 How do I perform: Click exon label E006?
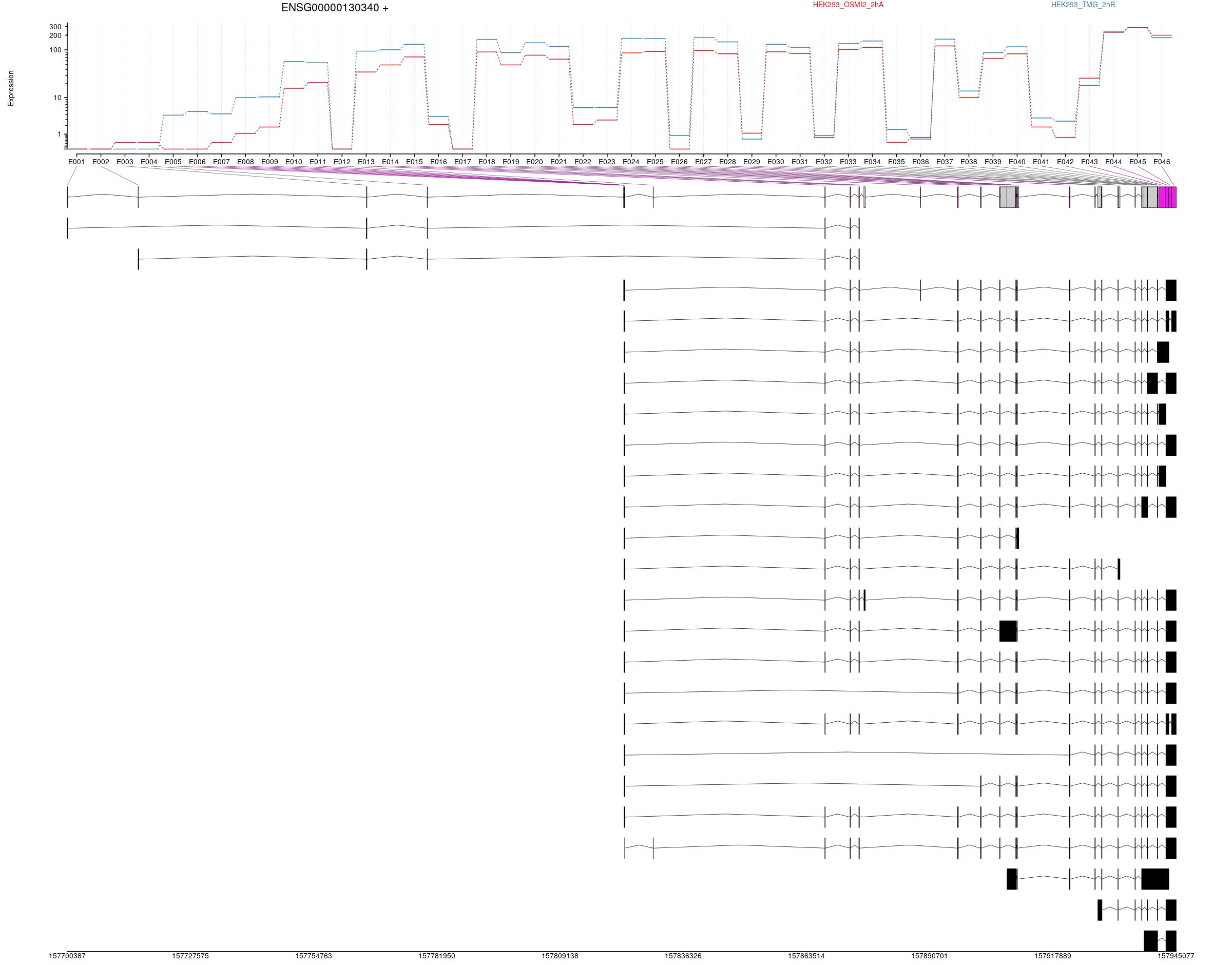click(x=197, y=162)
